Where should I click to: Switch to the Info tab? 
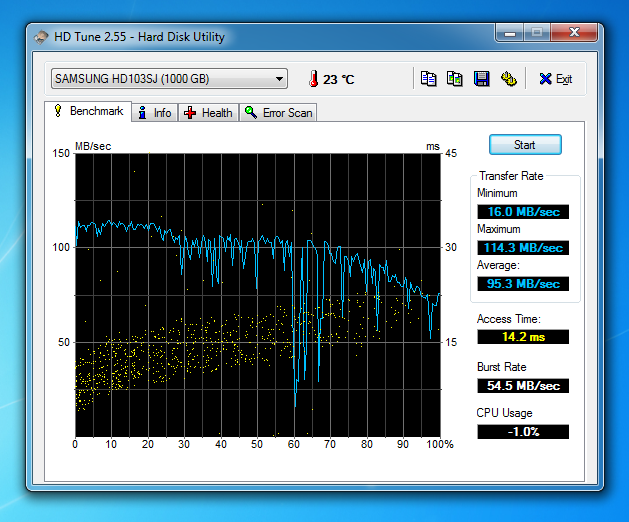click(x=155, y=113)
